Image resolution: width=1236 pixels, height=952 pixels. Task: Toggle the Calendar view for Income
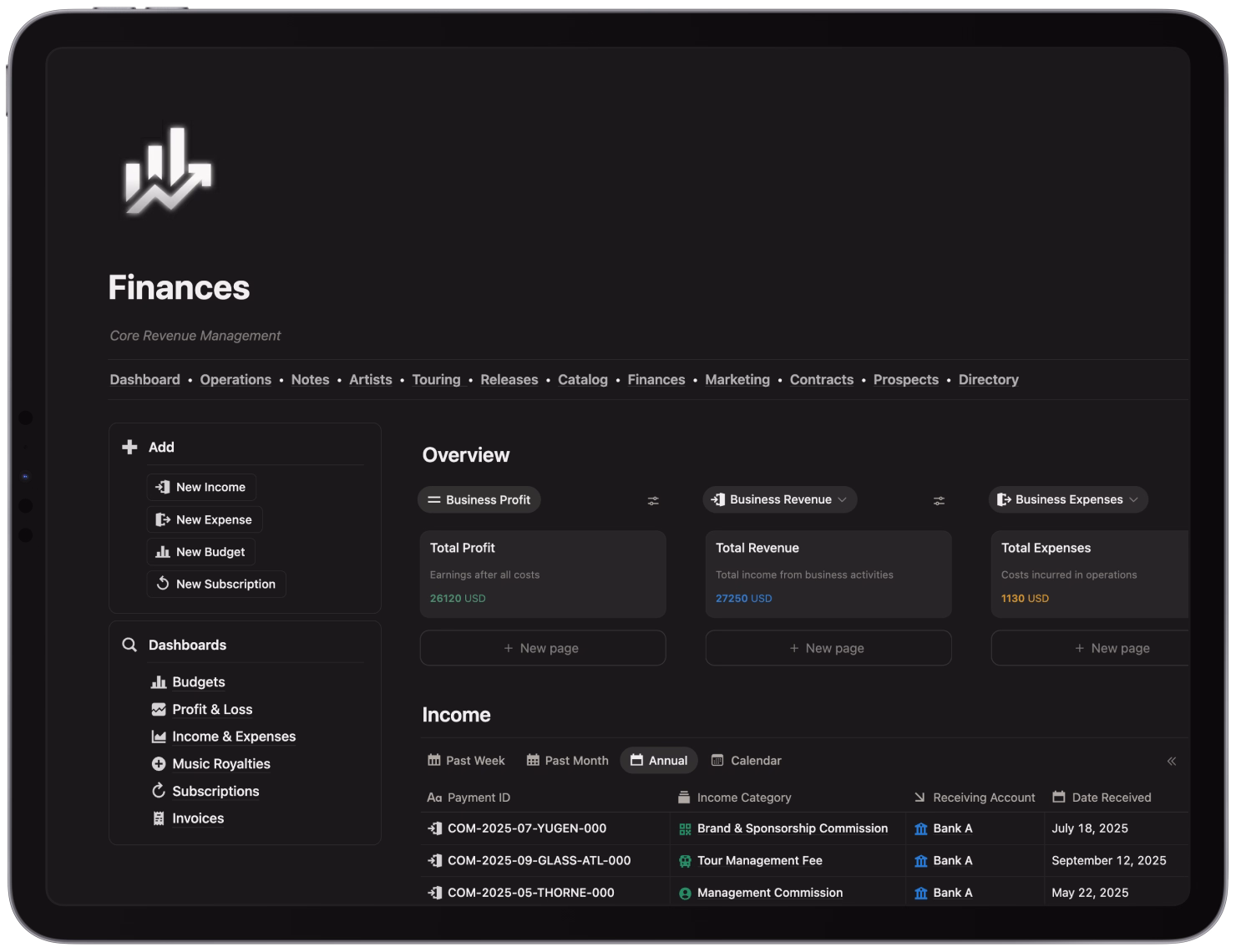[x=746, y=760]
